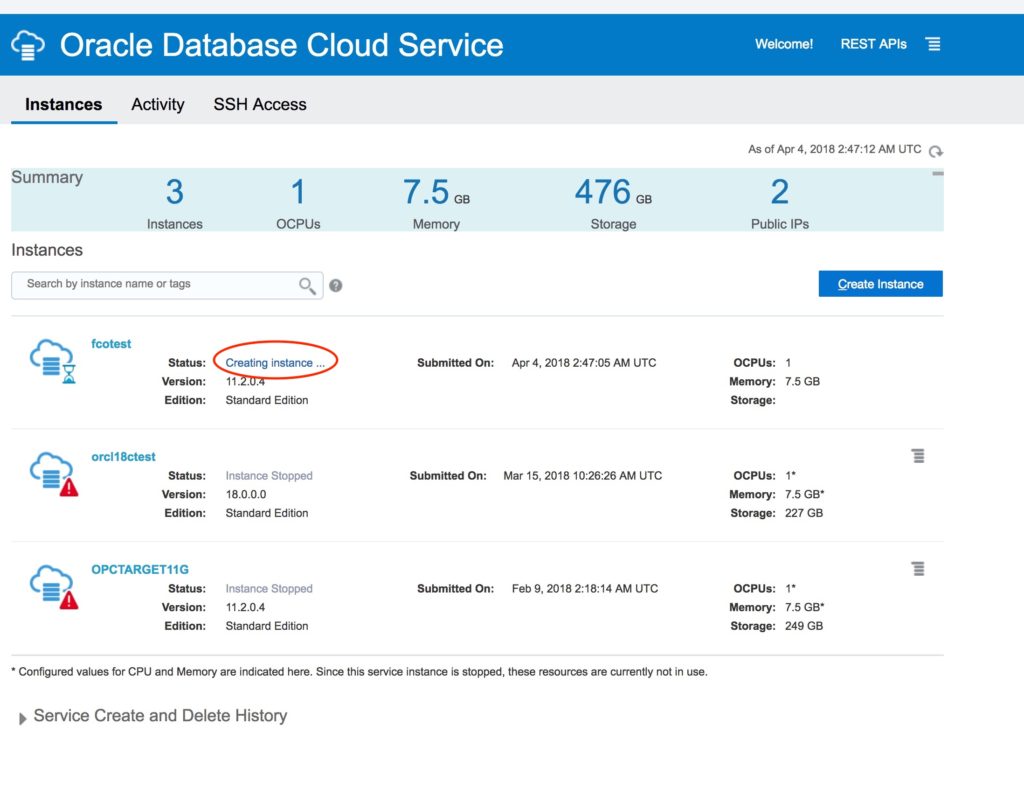Expand Service Create and Delete History

(x=23, y=718)
